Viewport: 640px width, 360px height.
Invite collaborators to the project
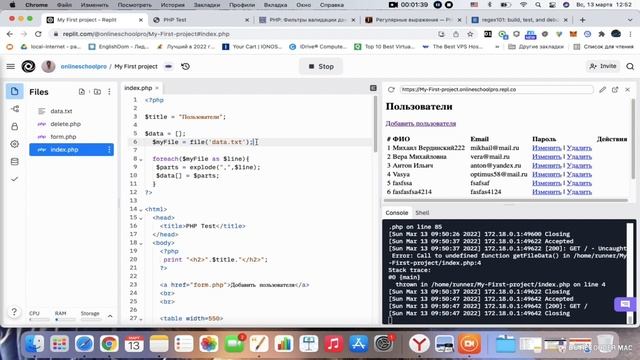click(x=602, y=66)
